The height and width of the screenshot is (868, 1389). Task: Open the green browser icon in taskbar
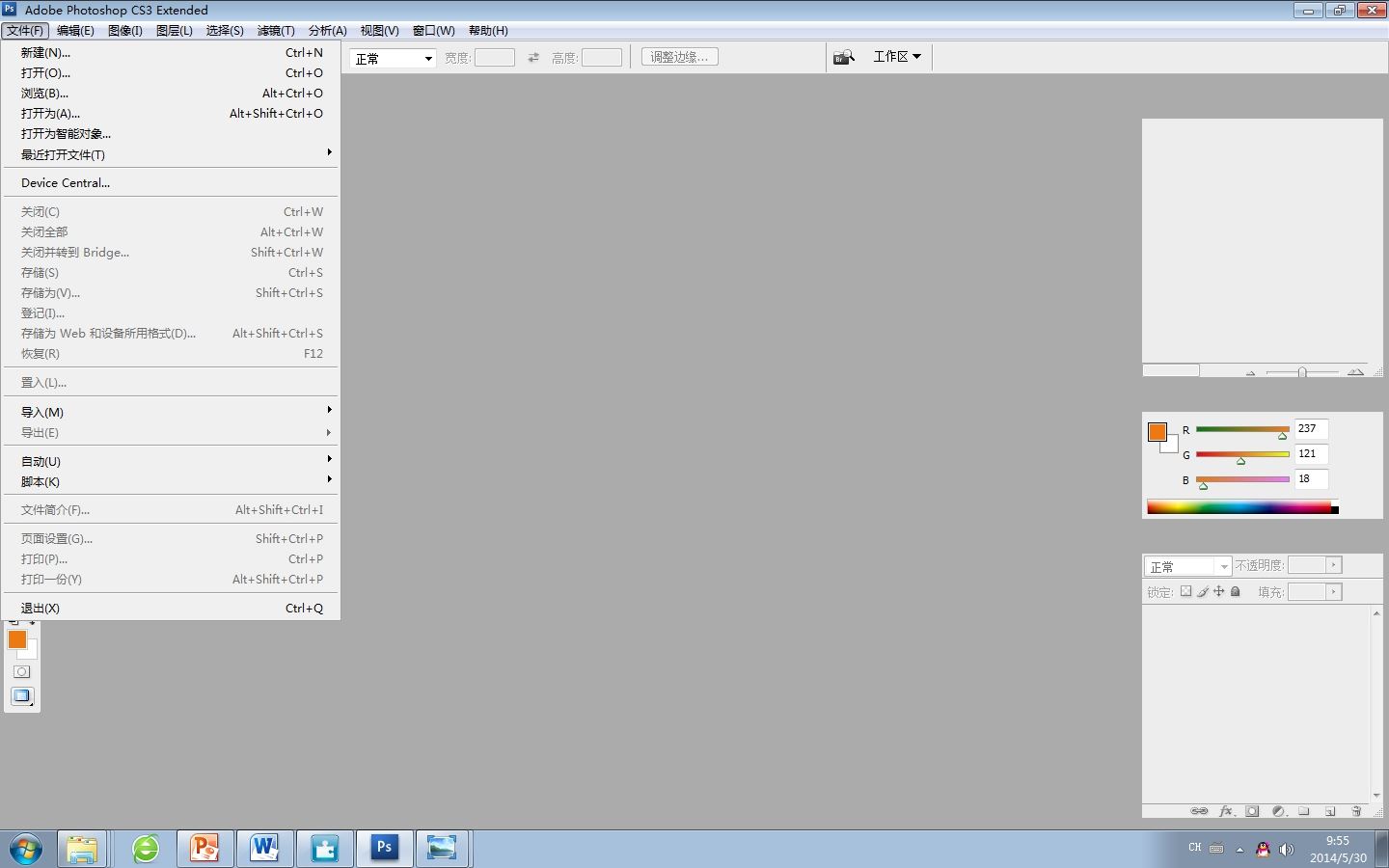coord(146,849)
